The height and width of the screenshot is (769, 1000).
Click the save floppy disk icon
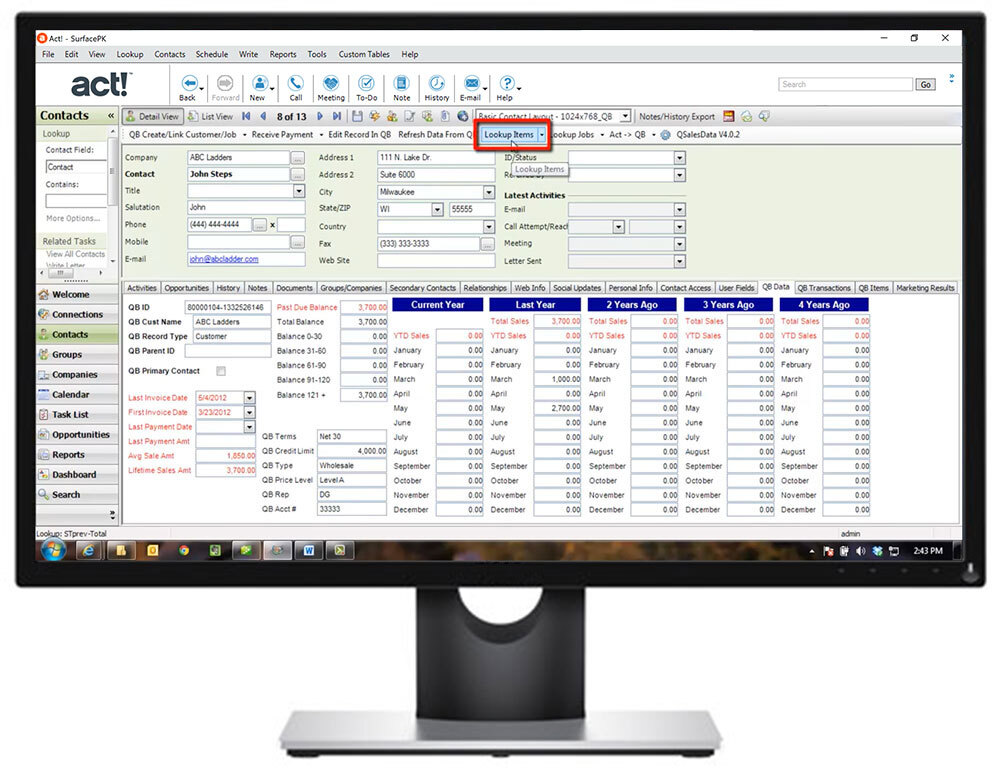pos(357,116)
